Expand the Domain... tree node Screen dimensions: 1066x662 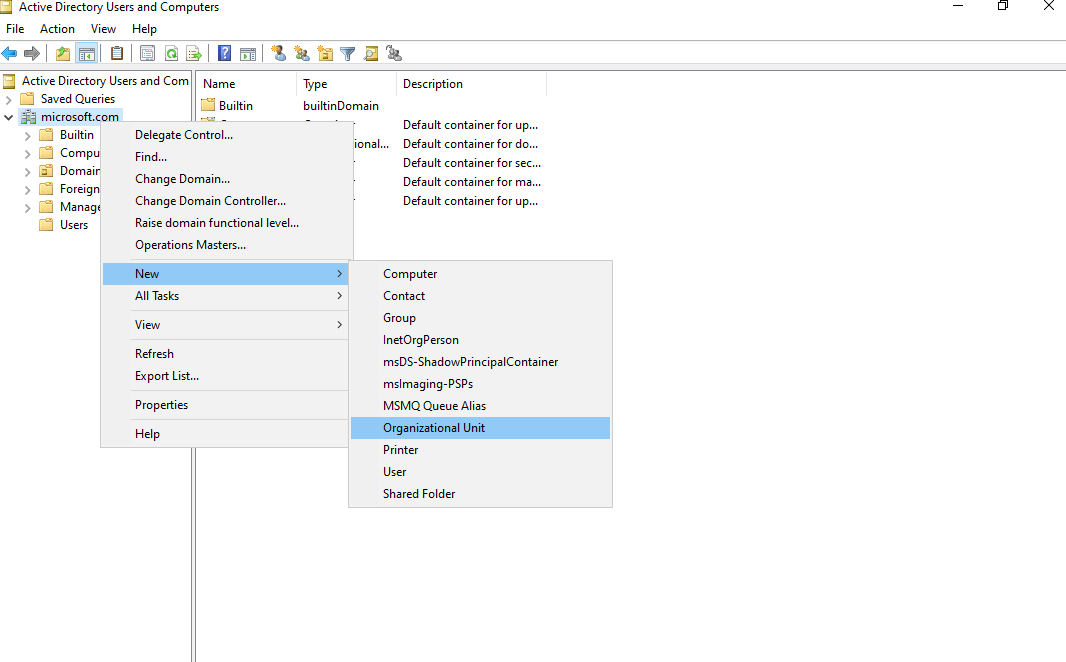click(27, 171)
